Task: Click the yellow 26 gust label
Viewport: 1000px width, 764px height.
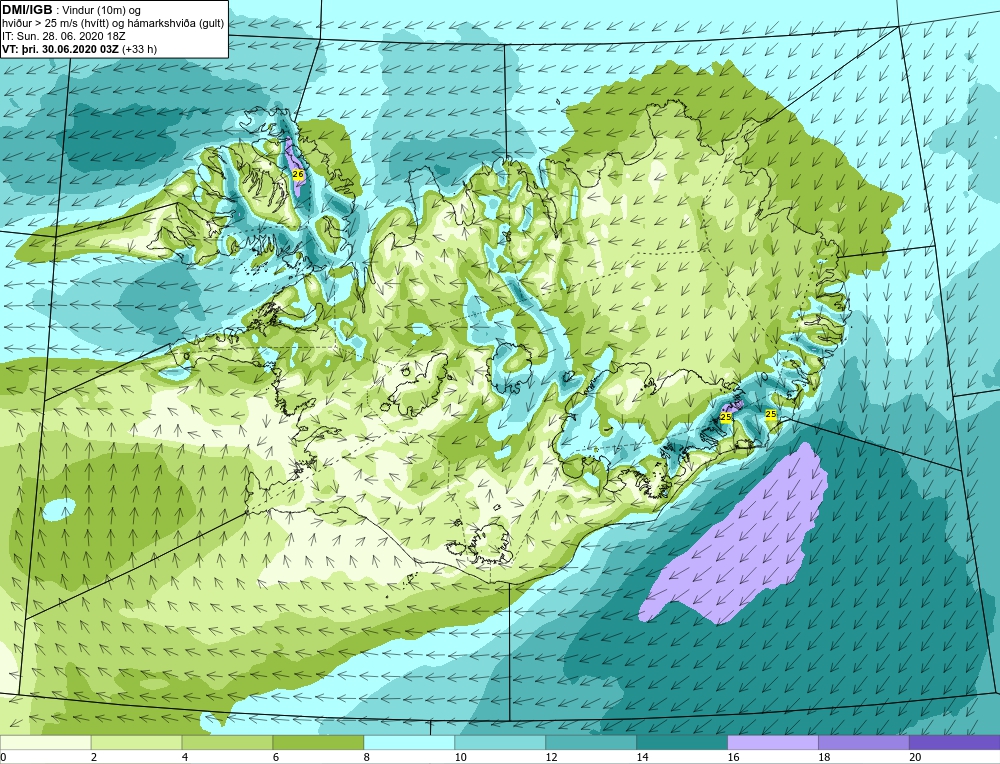Action: [x=297, y=173]
